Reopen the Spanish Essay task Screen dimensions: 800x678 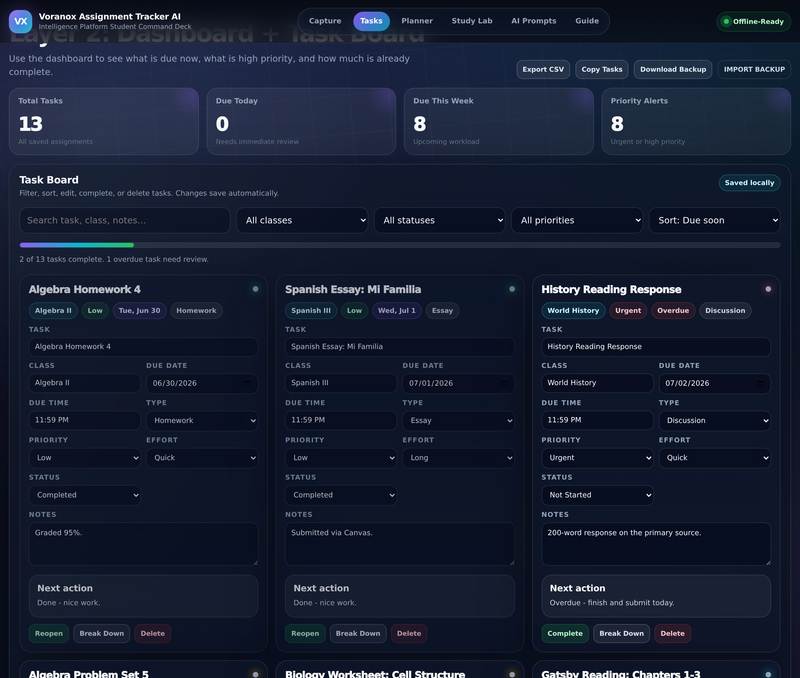coord(305,633)
